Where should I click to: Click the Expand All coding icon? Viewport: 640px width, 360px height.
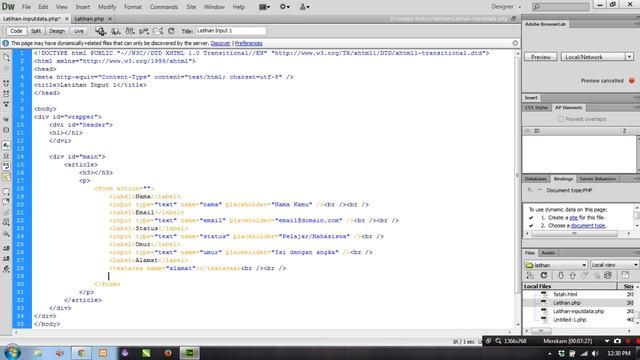click(x=6, y=104)
